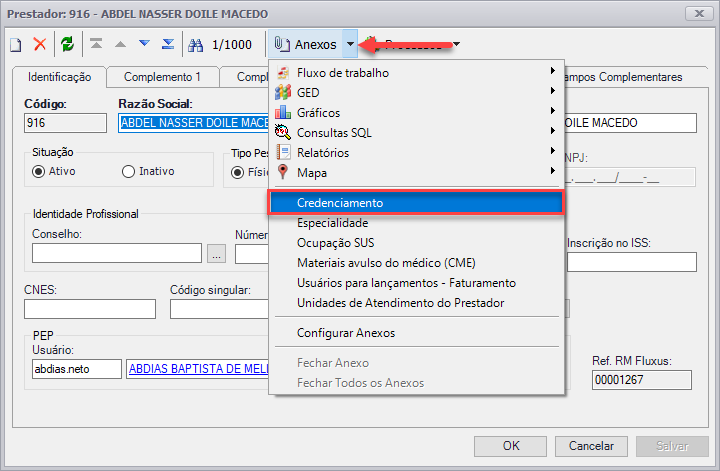This screenshot has height=471, width=720.
Task: Expand the Anexos dropdown arrow
Action: 350,44
